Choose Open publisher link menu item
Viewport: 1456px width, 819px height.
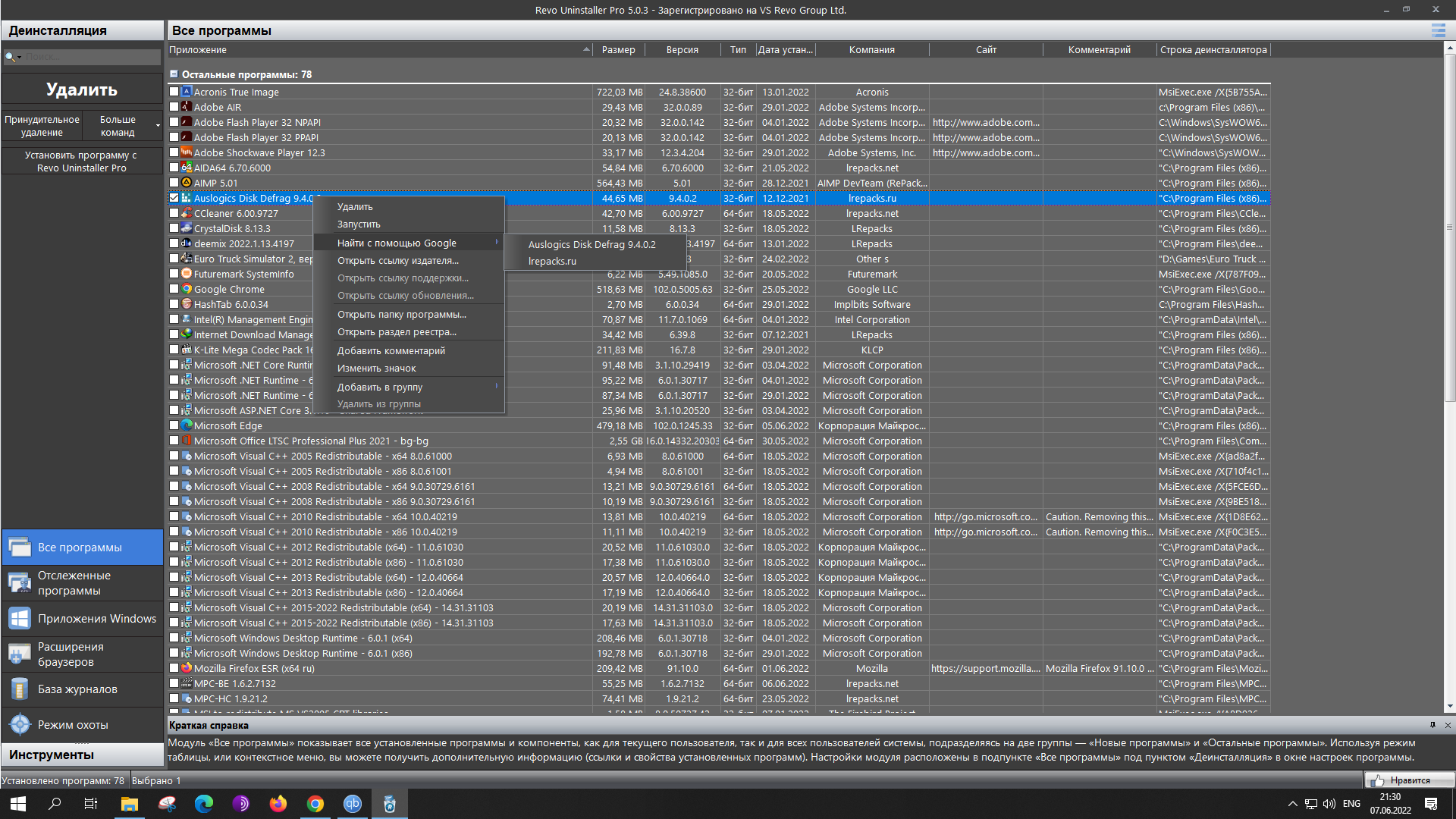pyautogui.click(x=408, y=260)
